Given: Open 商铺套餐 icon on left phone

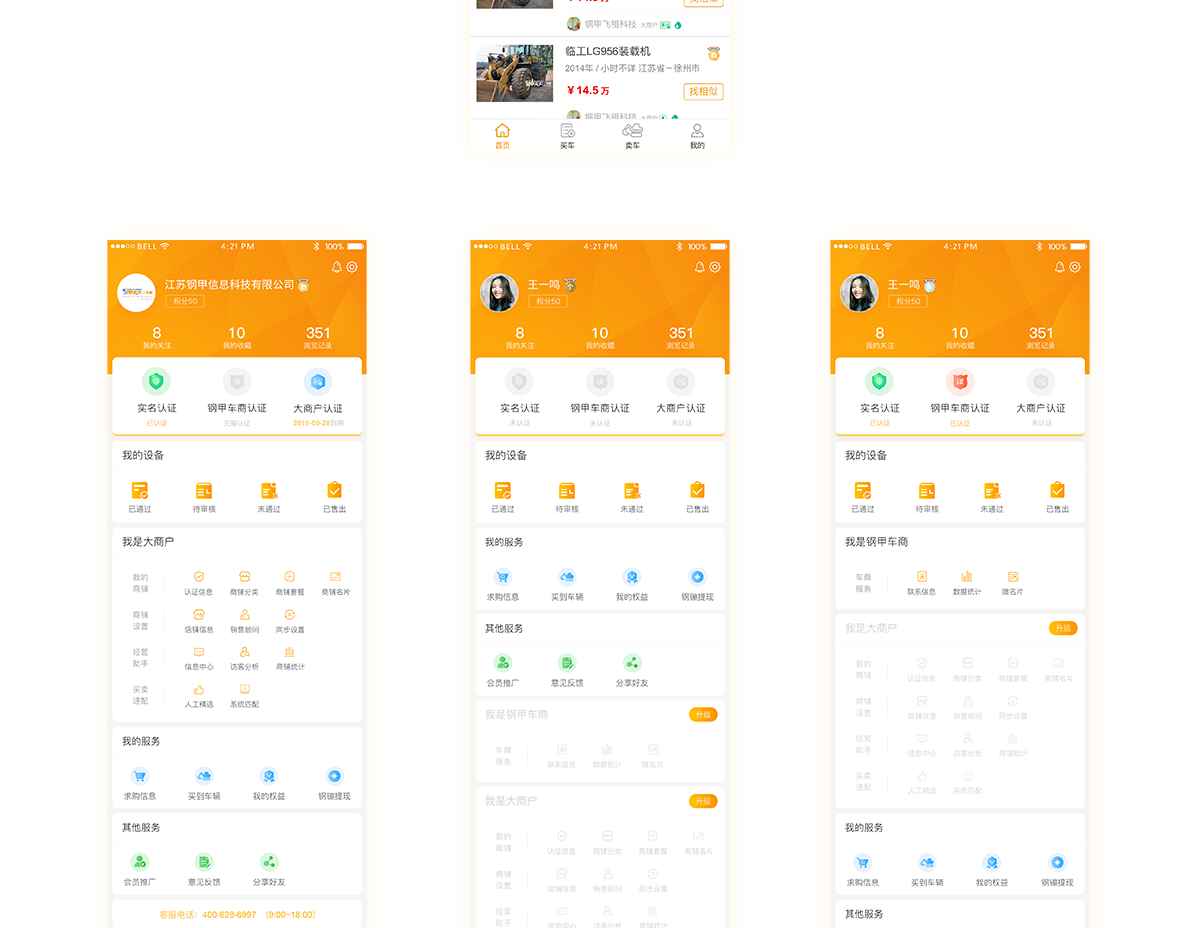Looking at the screenshot, I should pos(290,577).
